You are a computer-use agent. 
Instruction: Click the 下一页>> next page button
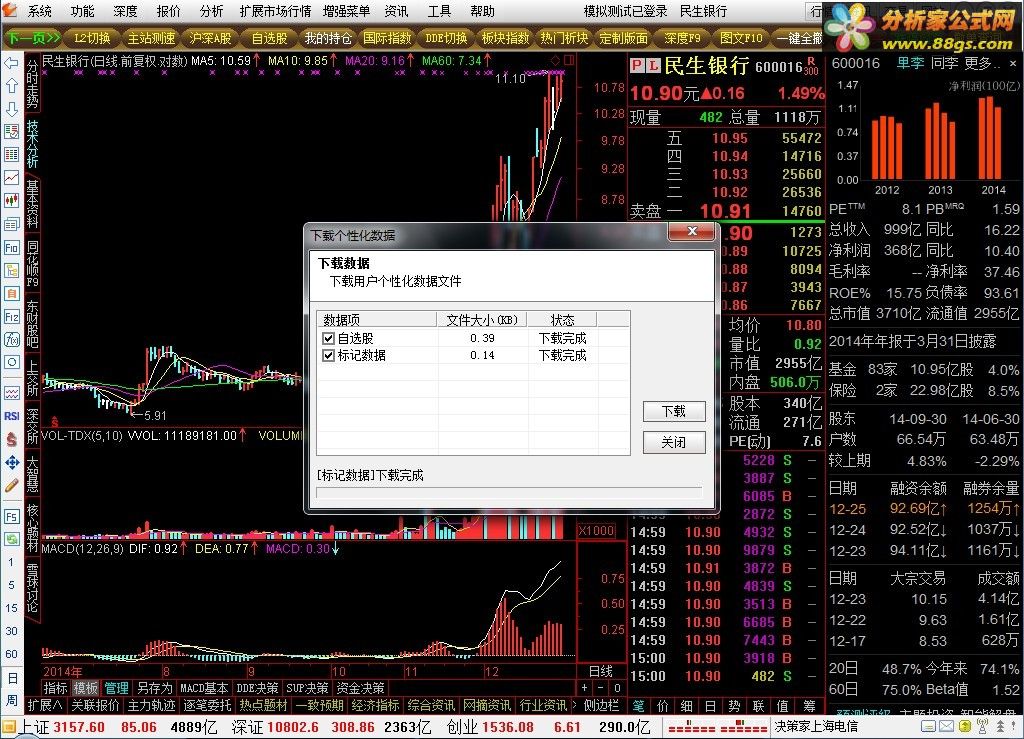tap(33, 39)
